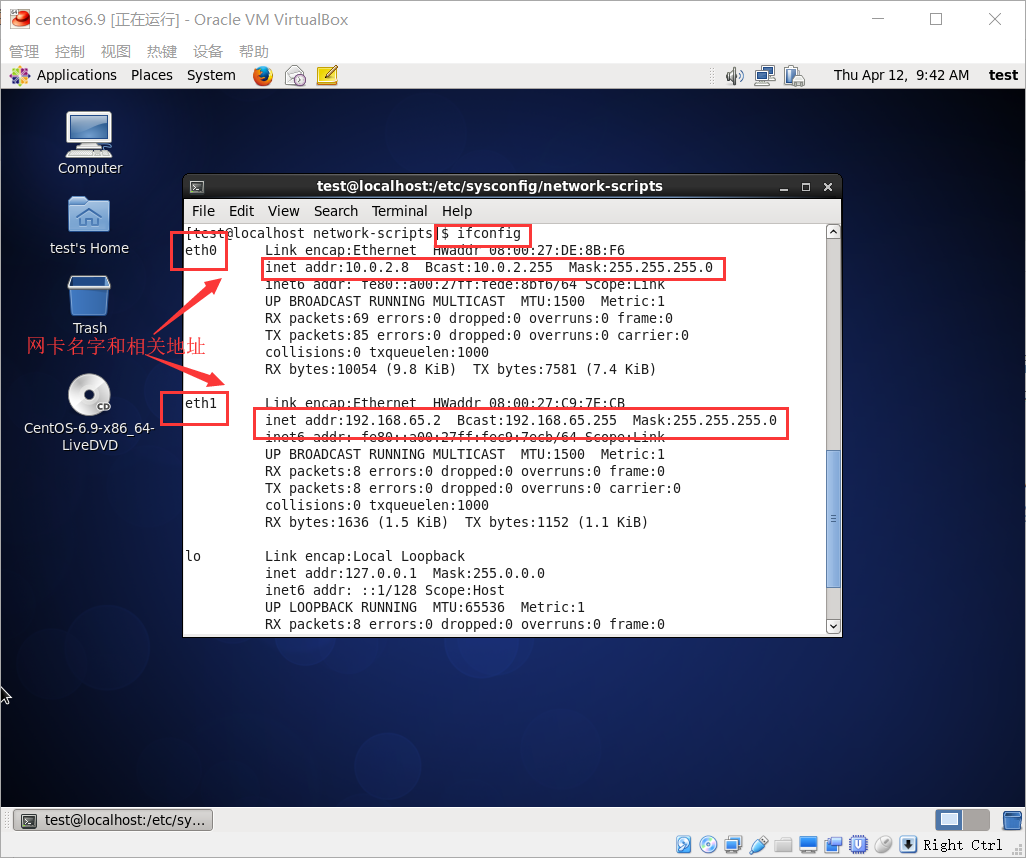Viewport: 1026px width, 858px height.
Task: Open VirtualBox 控制 menu
Action: (70, 52)
